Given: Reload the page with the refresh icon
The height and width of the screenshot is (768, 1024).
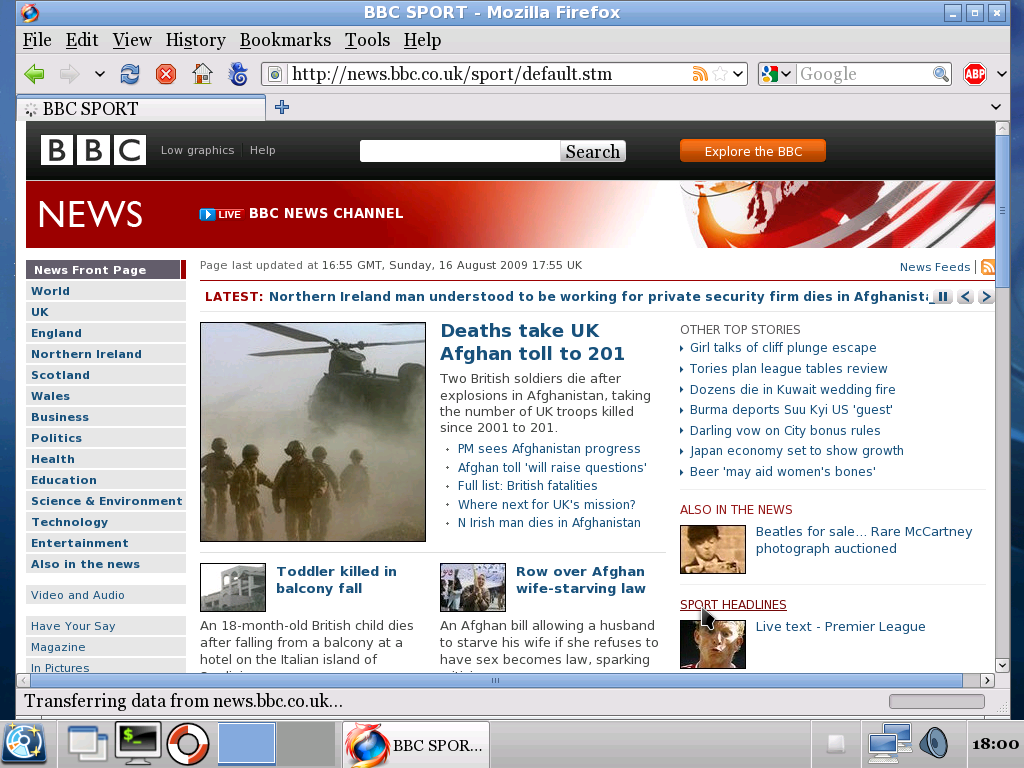Looking at the screenshot, I should [x=130, y=74].
